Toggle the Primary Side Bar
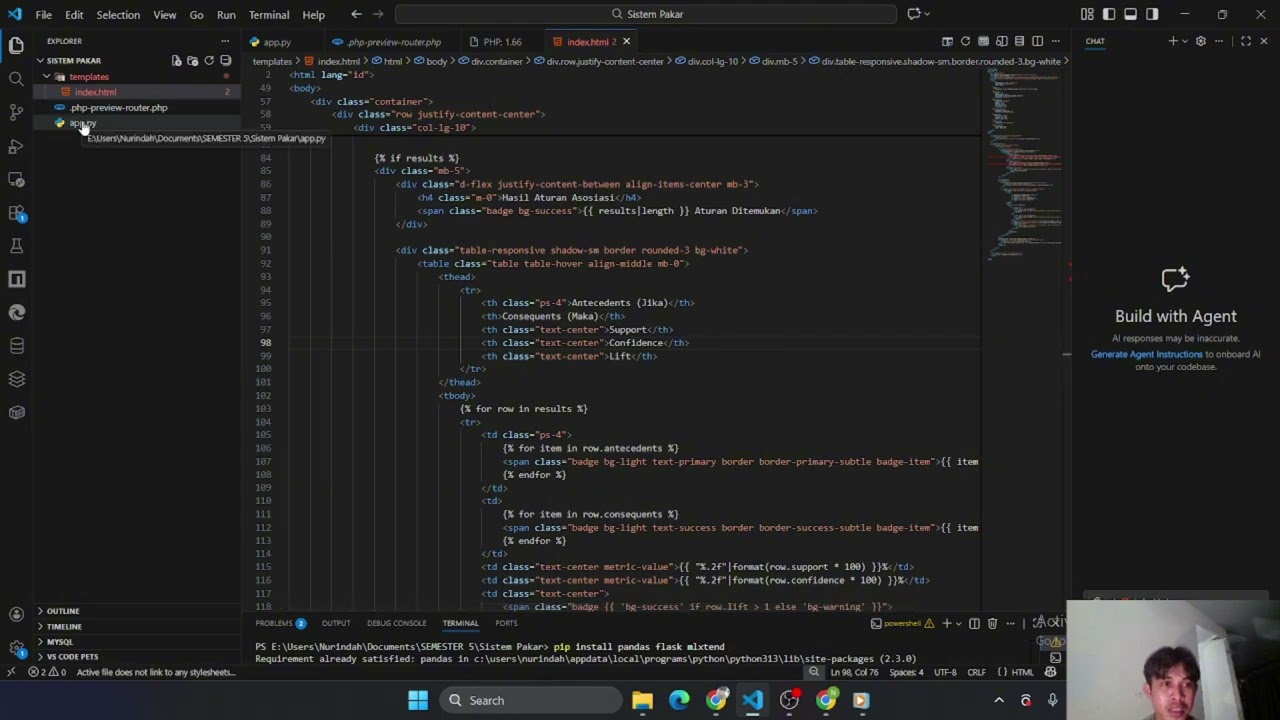Image resolution: width=1280 pixels, height=720 pixels. [x=1109, y=14]
